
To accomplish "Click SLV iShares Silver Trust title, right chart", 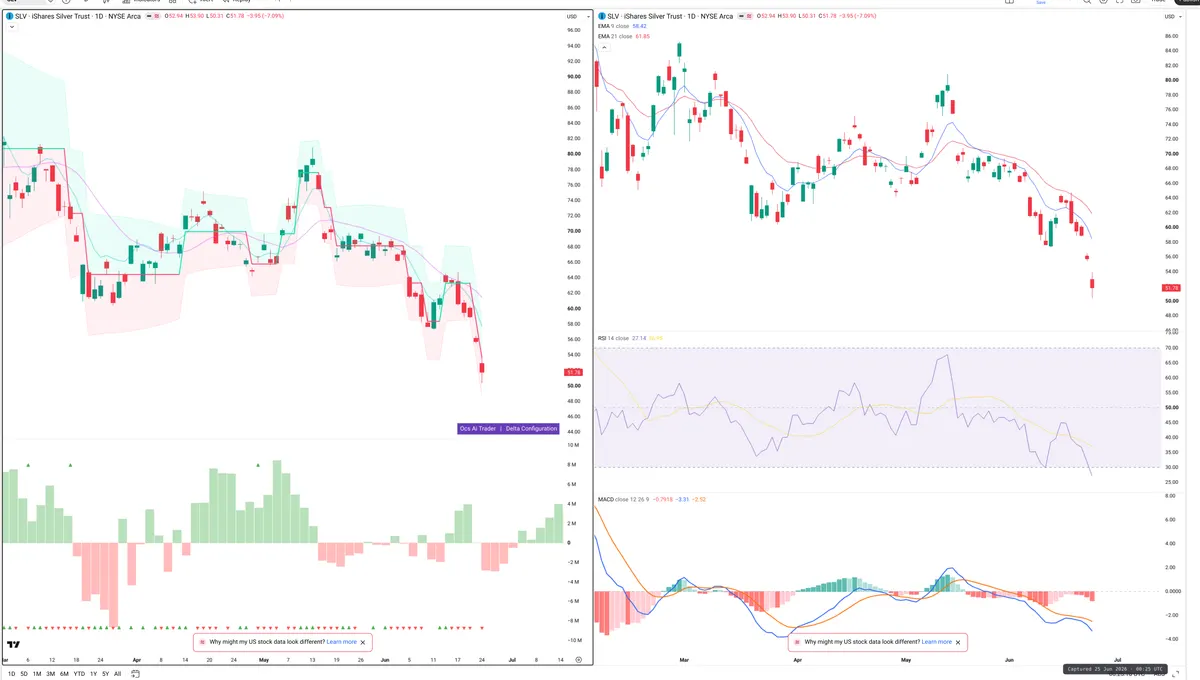I will [669, 16].
